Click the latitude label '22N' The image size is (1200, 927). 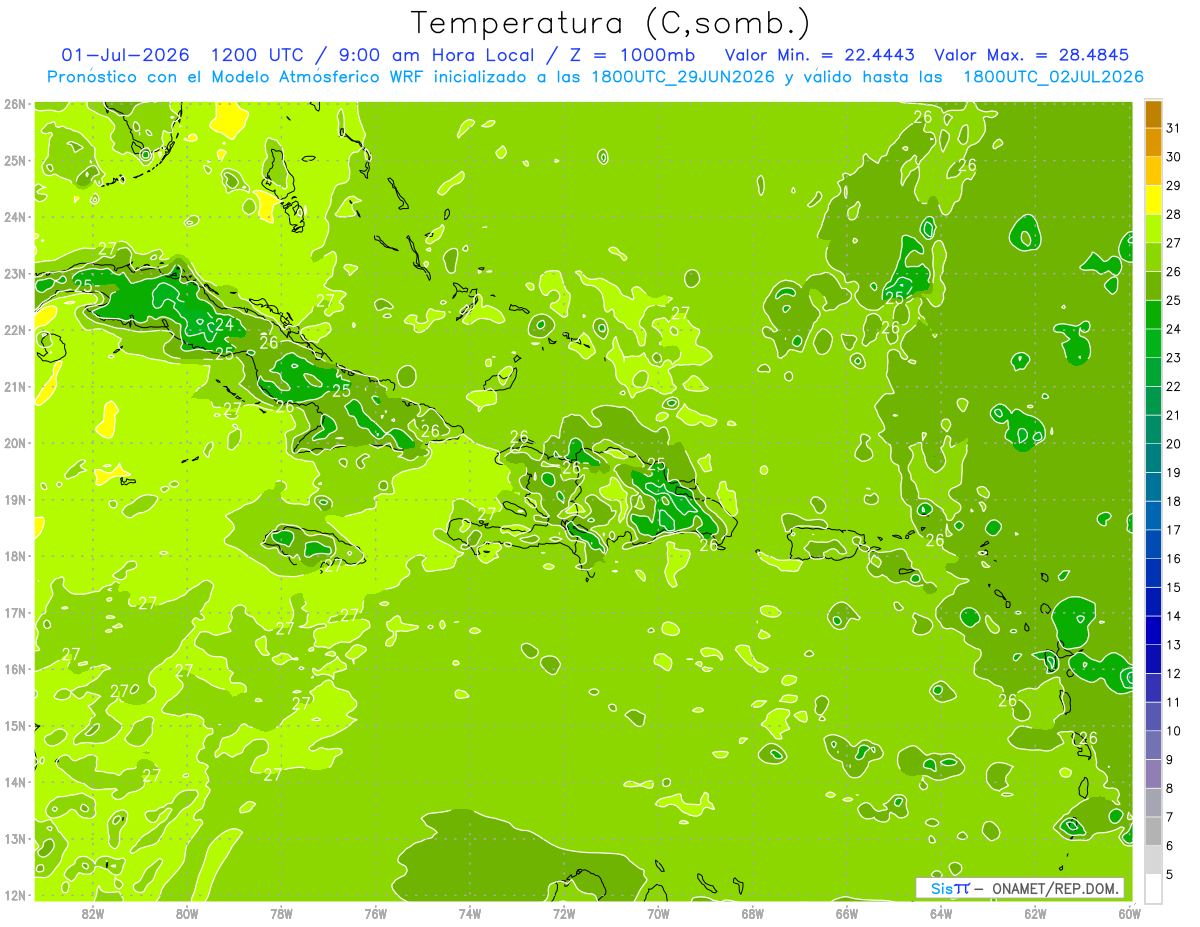point(15,330)
